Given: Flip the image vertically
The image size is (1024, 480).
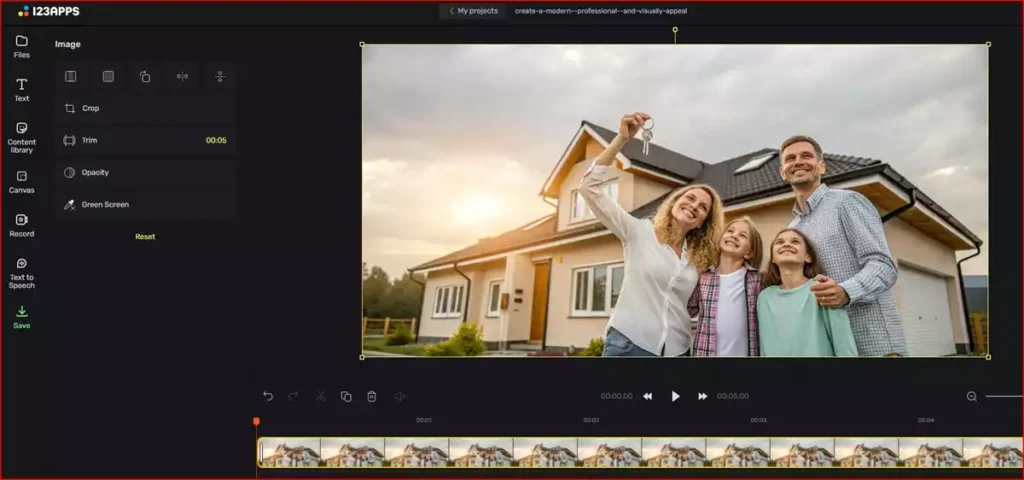Looking at the screenshot, I should [219, 76].
